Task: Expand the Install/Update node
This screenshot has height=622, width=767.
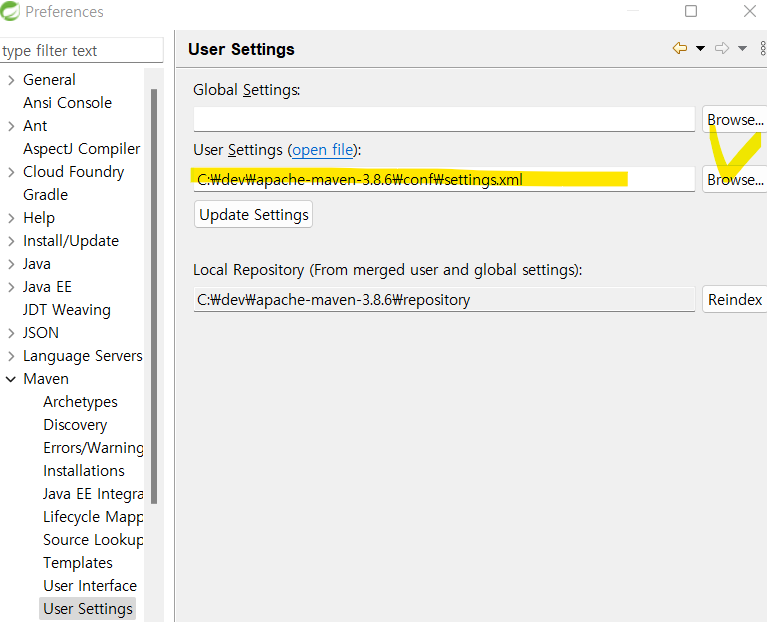Action: point(11,241)
